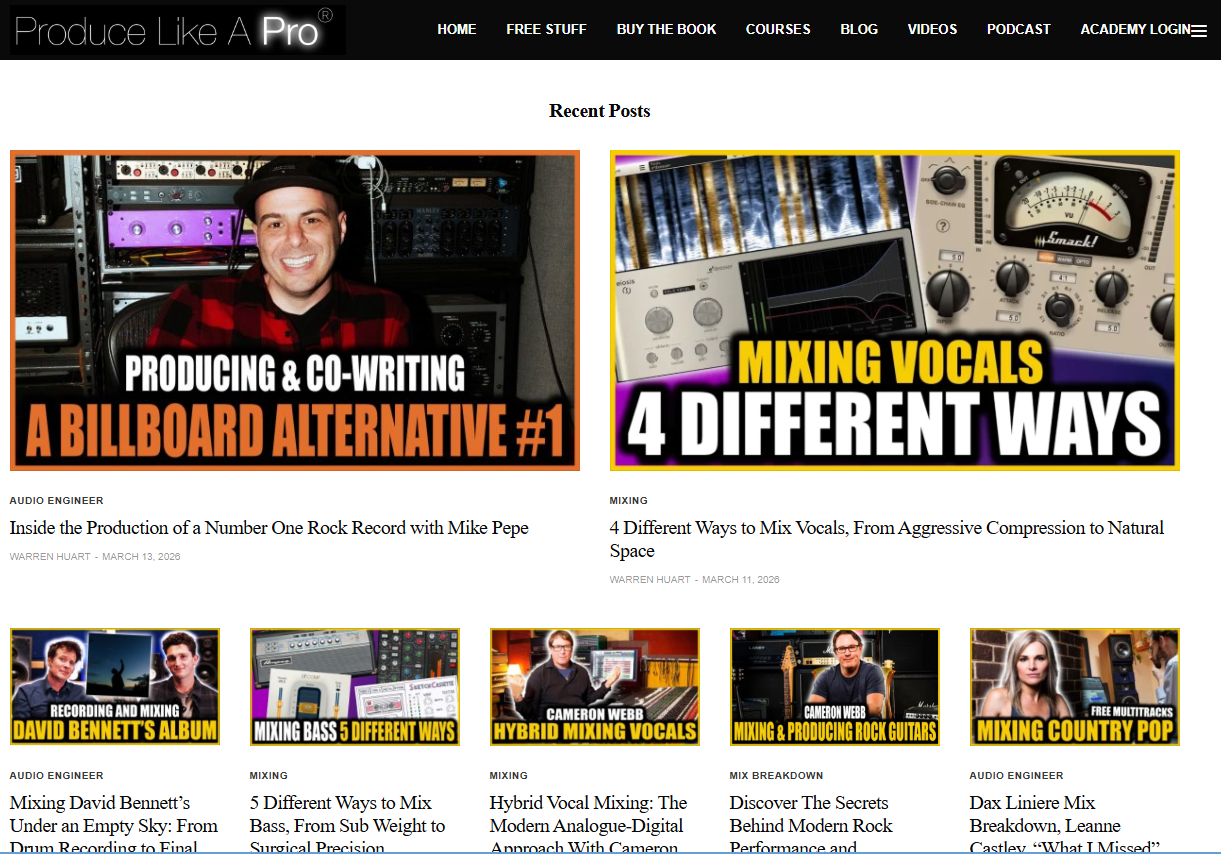Open the hamburger menu icon

(x=1199, y=31)
